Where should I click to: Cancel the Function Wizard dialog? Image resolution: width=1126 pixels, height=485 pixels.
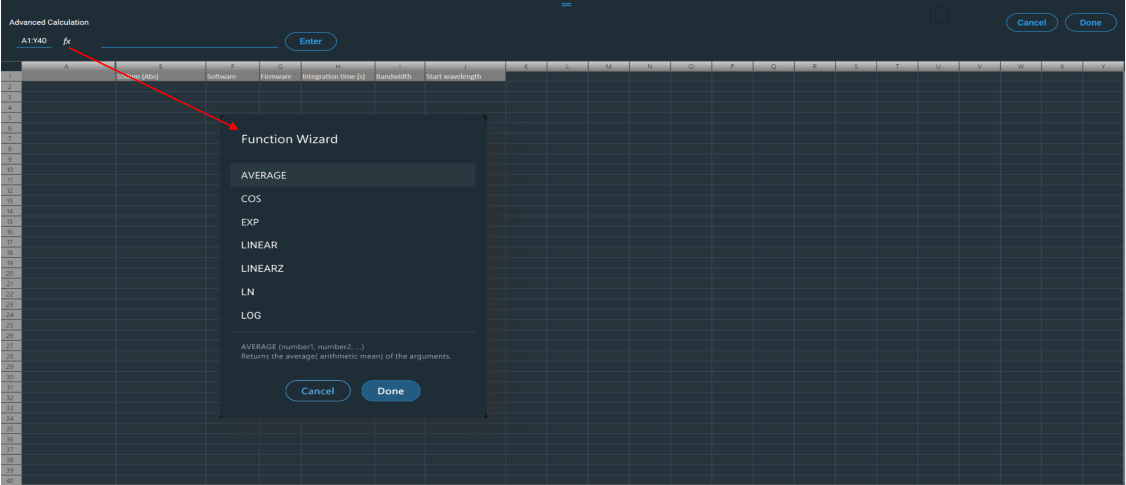(x=317, y=391)
